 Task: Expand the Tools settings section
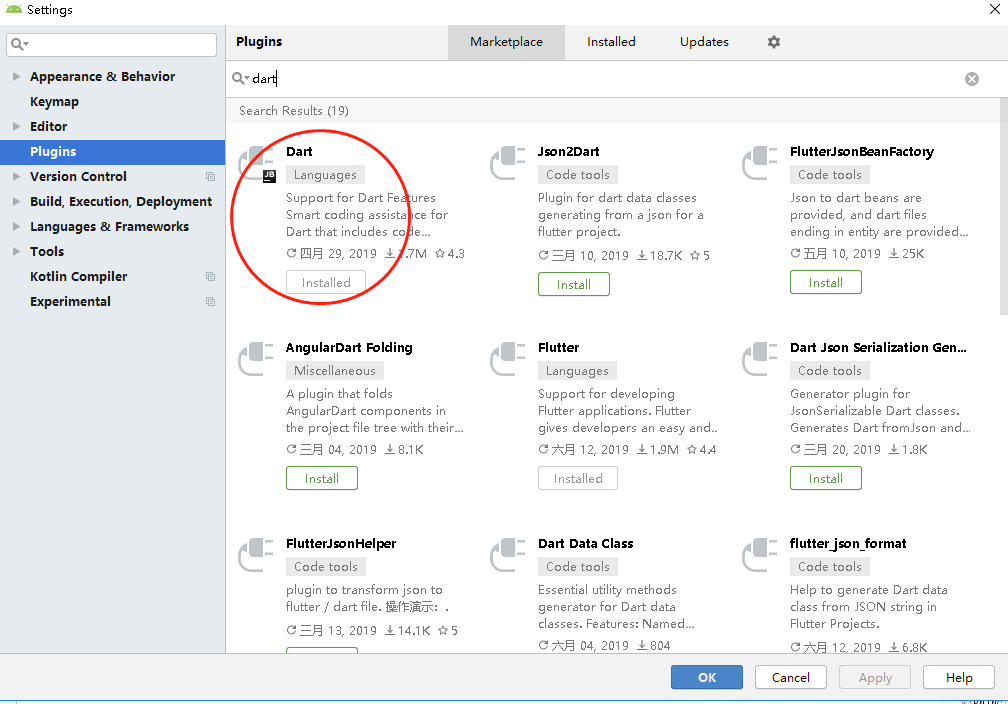tap(16, 251)
